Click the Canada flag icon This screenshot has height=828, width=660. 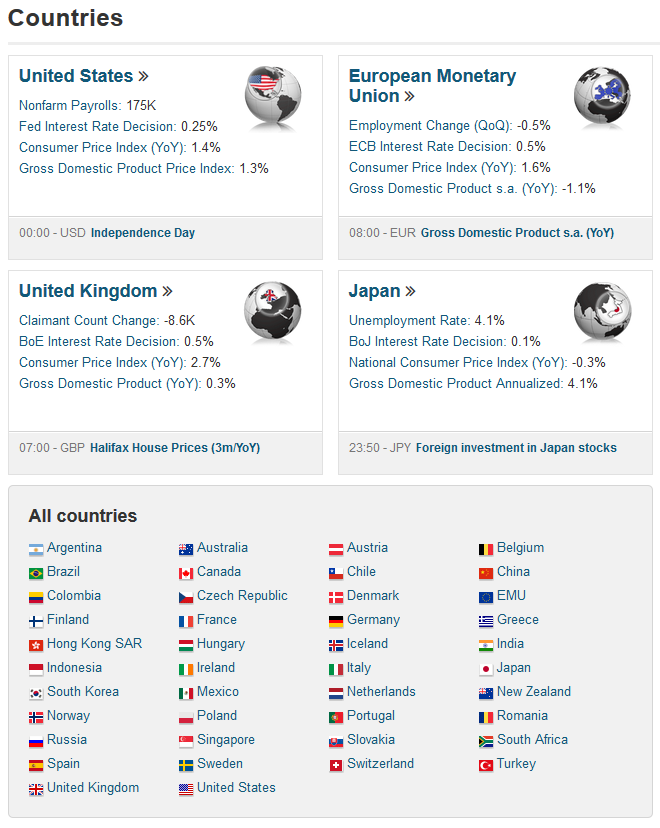(186, 573)
